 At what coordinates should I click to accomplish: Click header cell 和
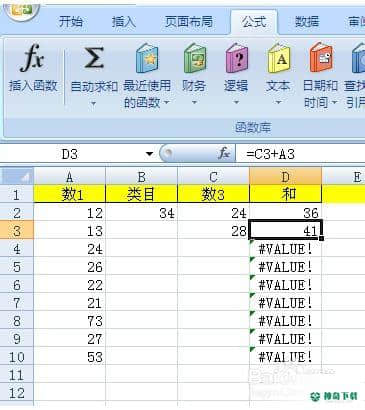(x=285, y=194)
